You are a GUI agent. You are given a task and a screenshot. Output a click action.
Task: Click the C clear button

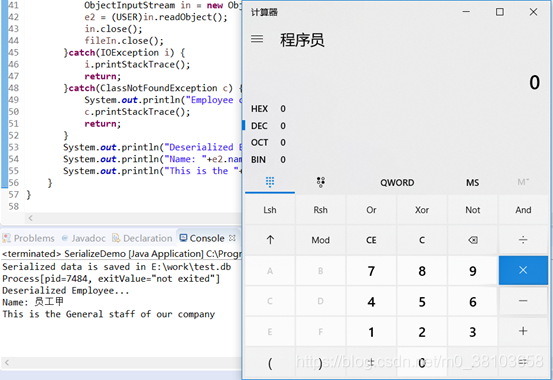[x=422, y=240]
